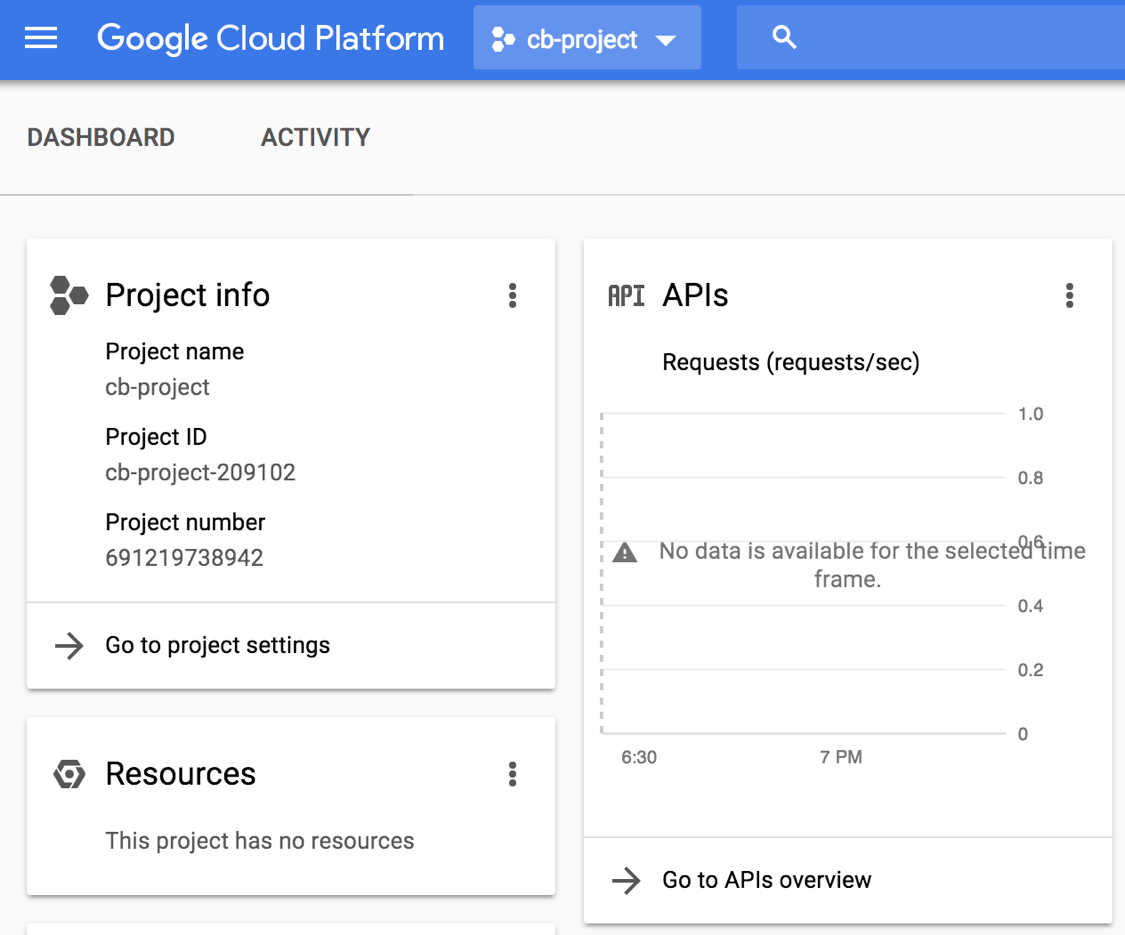Open APIs card options menu

click(x=1069, y=296)
